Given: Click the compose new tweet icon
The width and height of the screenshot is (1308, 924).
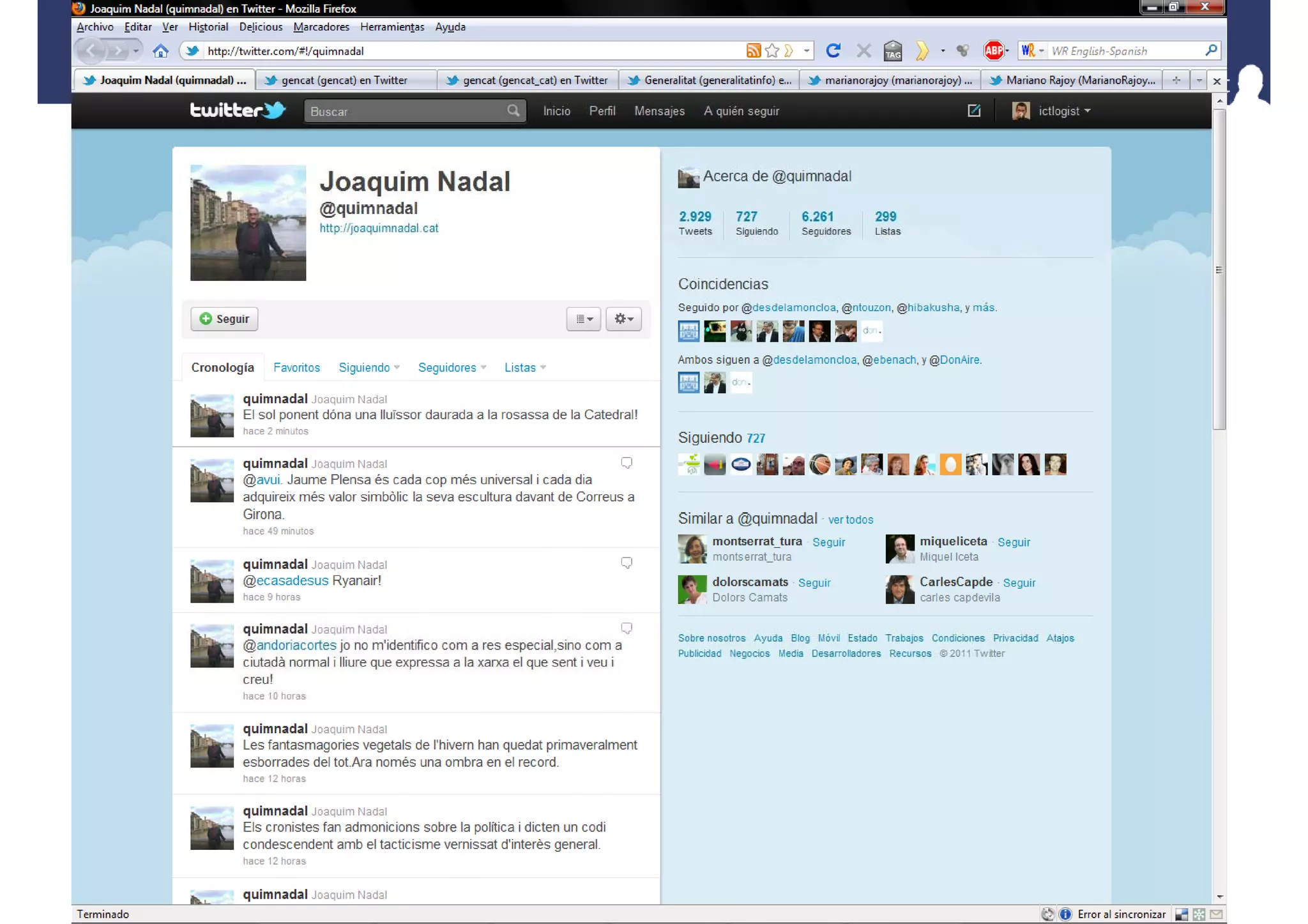Looking at the screenshot, I should [974, 110].
